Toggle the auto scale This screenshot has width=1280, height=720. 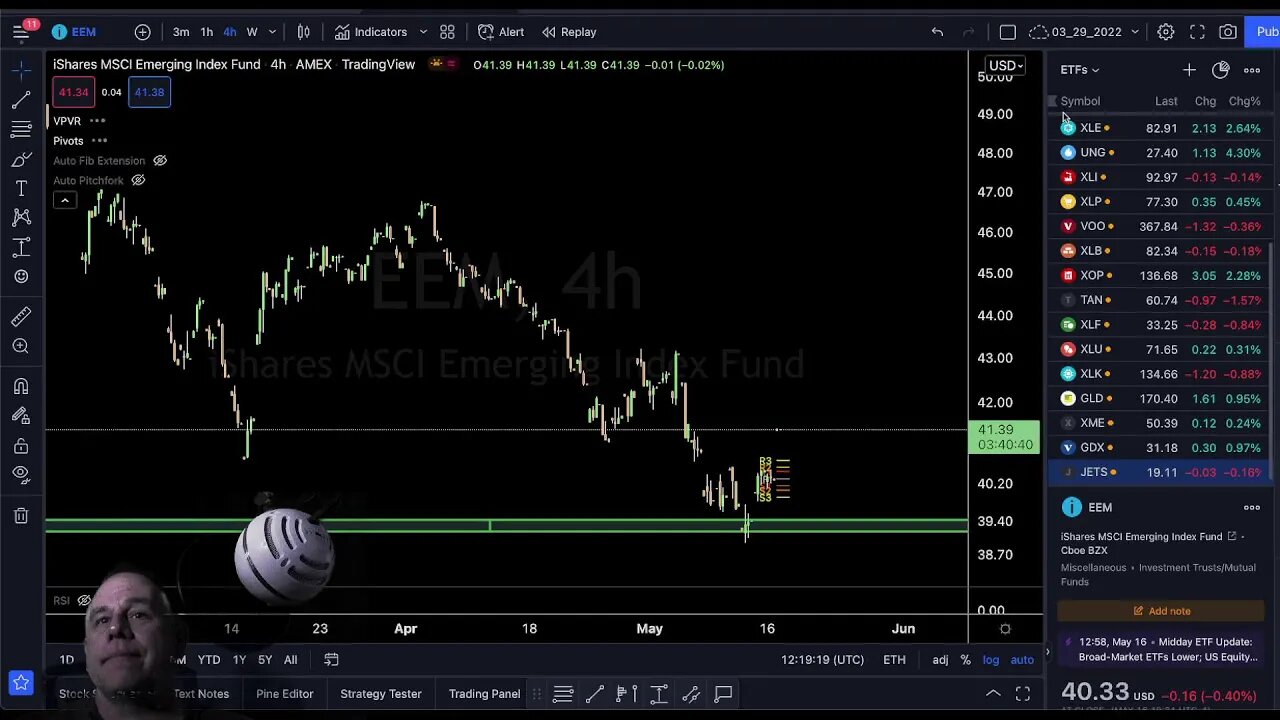(x=1022, y=660)
